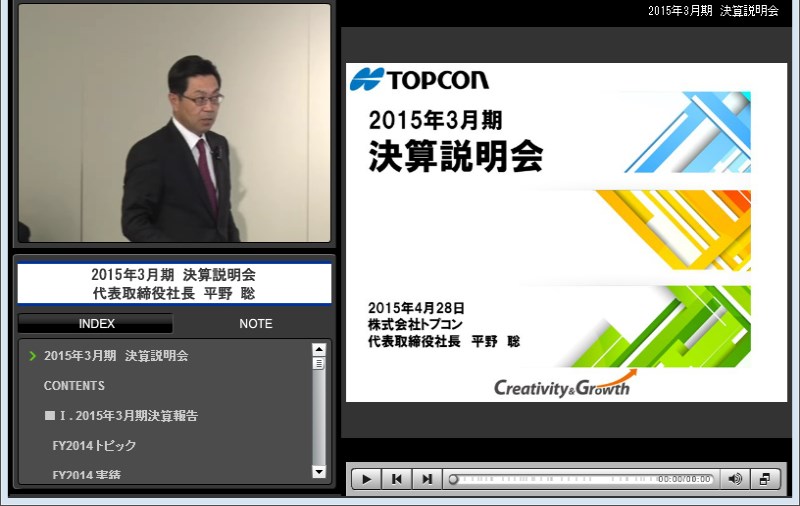The height and width of the screenshot is (506, 800).
Task: Mute audio with the speaker icon
Action: (x=735, y=479)
